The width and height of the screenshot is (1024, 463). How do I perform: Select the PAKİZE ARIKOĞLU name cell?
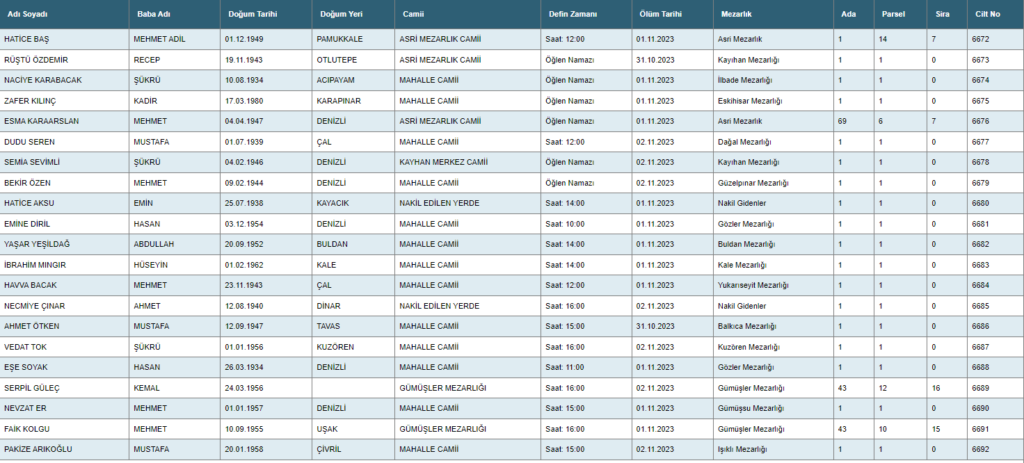click(x=41, y=449)
